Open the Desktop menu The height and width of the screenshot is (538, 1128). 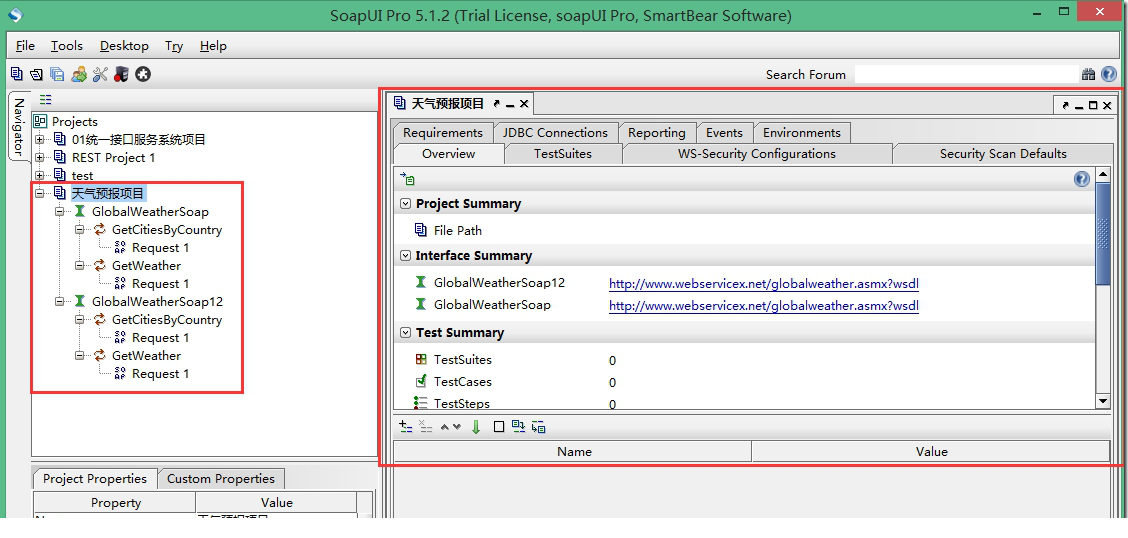124,45
